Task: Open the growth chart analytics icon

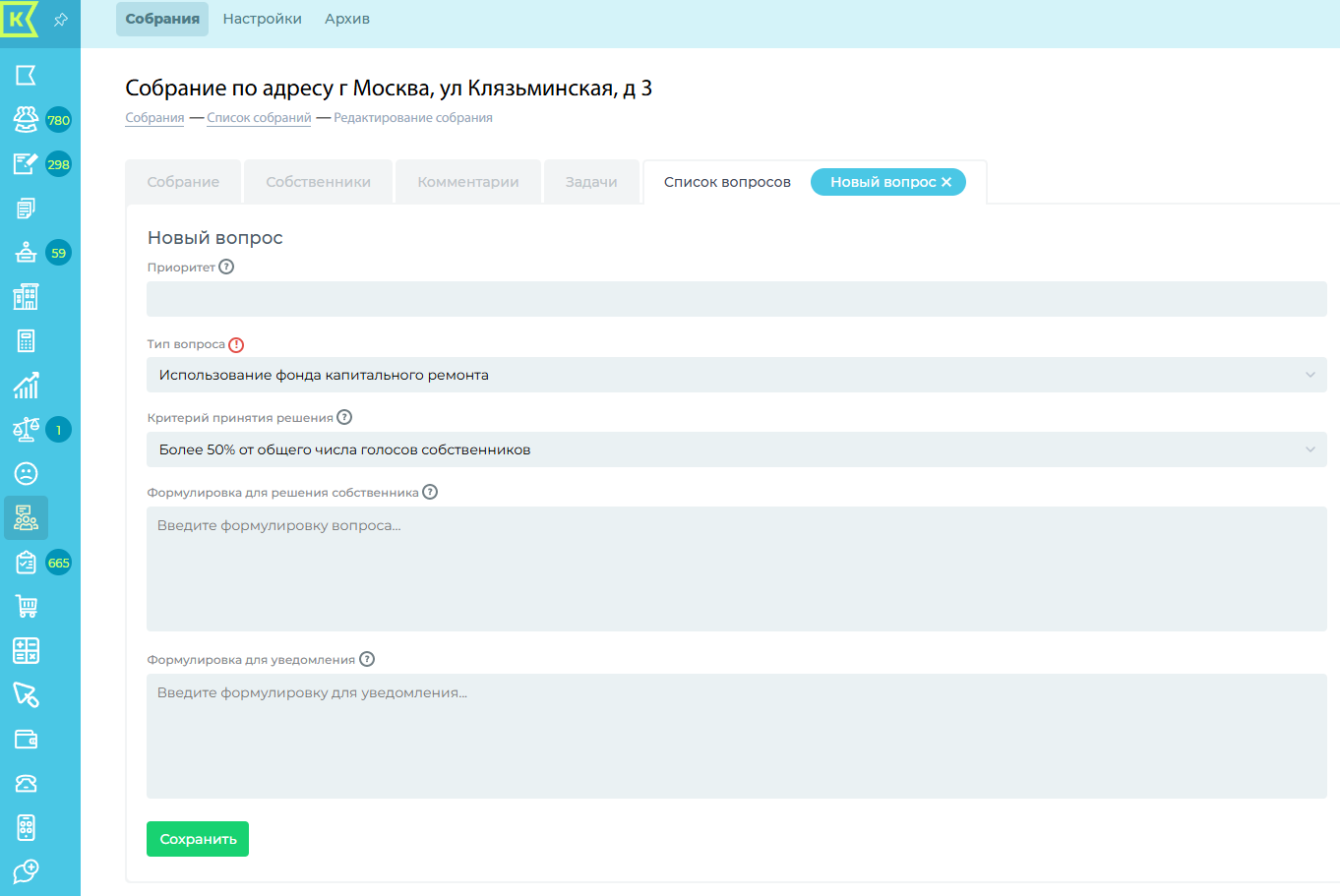Action: tap(27, 386)
